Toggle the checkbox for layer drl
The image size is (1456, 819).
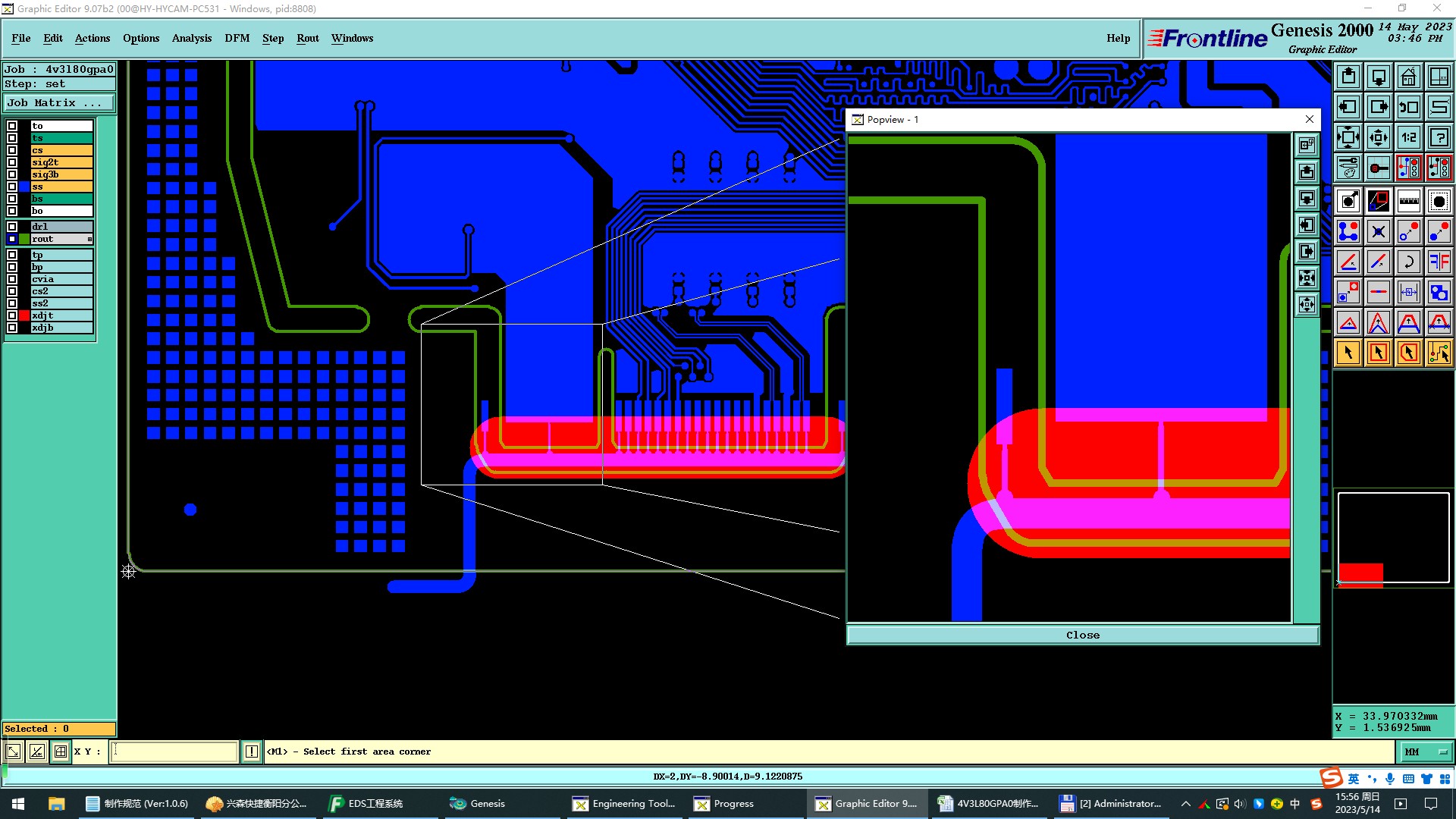(12, 227)
